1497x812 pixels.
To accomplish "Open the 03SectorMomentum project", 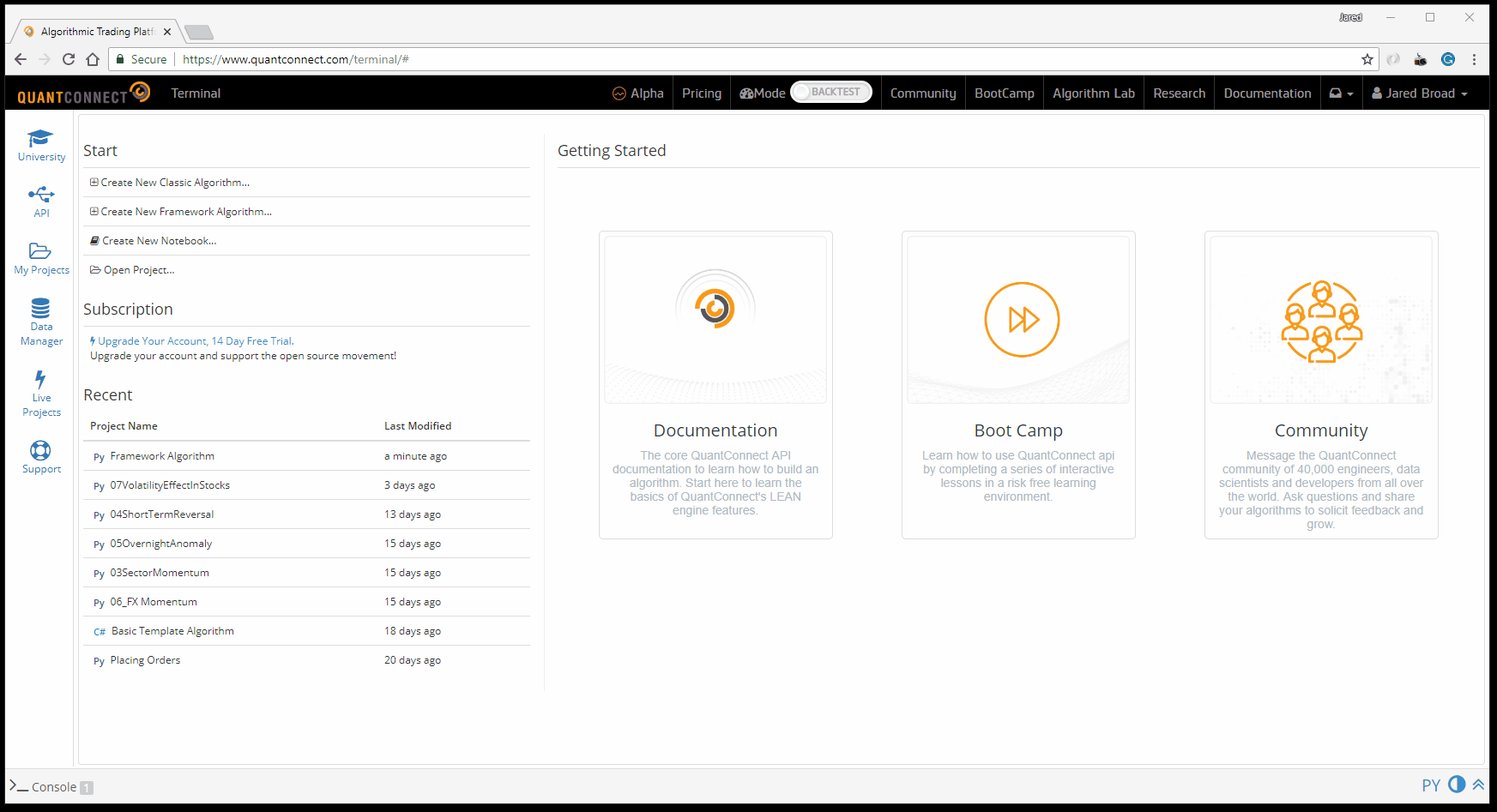I will pos(160,573).
